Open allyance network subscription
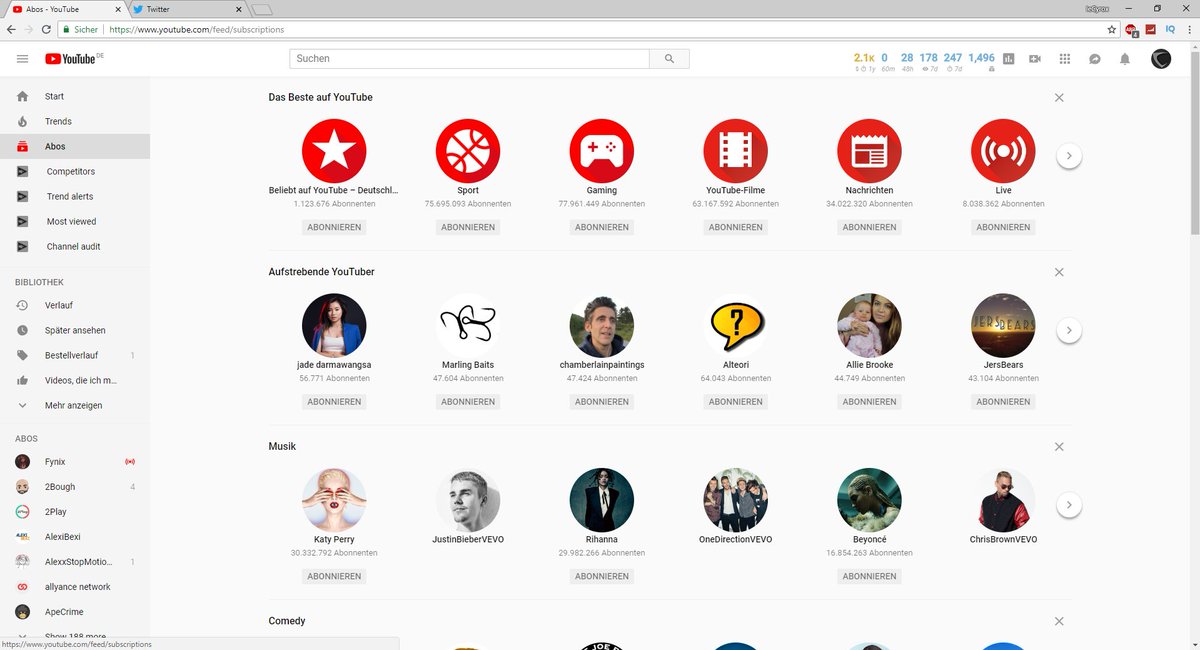 click(x=75, y=587)
